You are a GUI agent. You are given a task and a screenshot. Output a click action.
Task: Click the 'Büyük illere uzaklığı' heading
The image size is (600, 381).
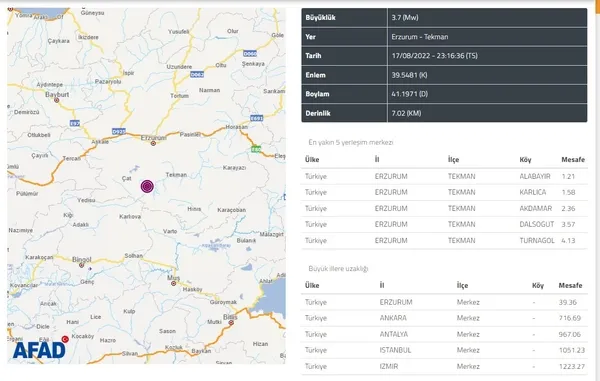coord(338,269)
